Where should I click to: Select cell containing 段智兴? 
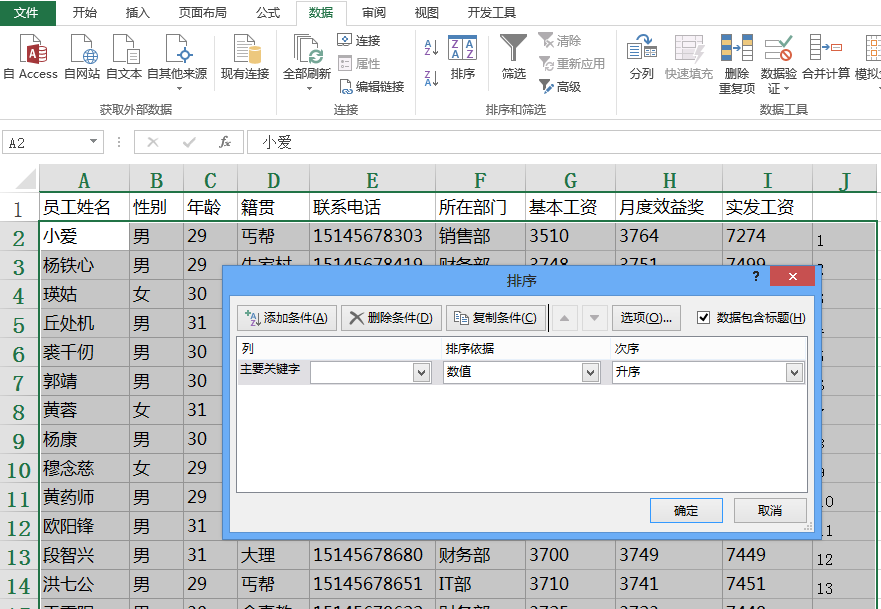pyautogui.click(x=84, y=556)
